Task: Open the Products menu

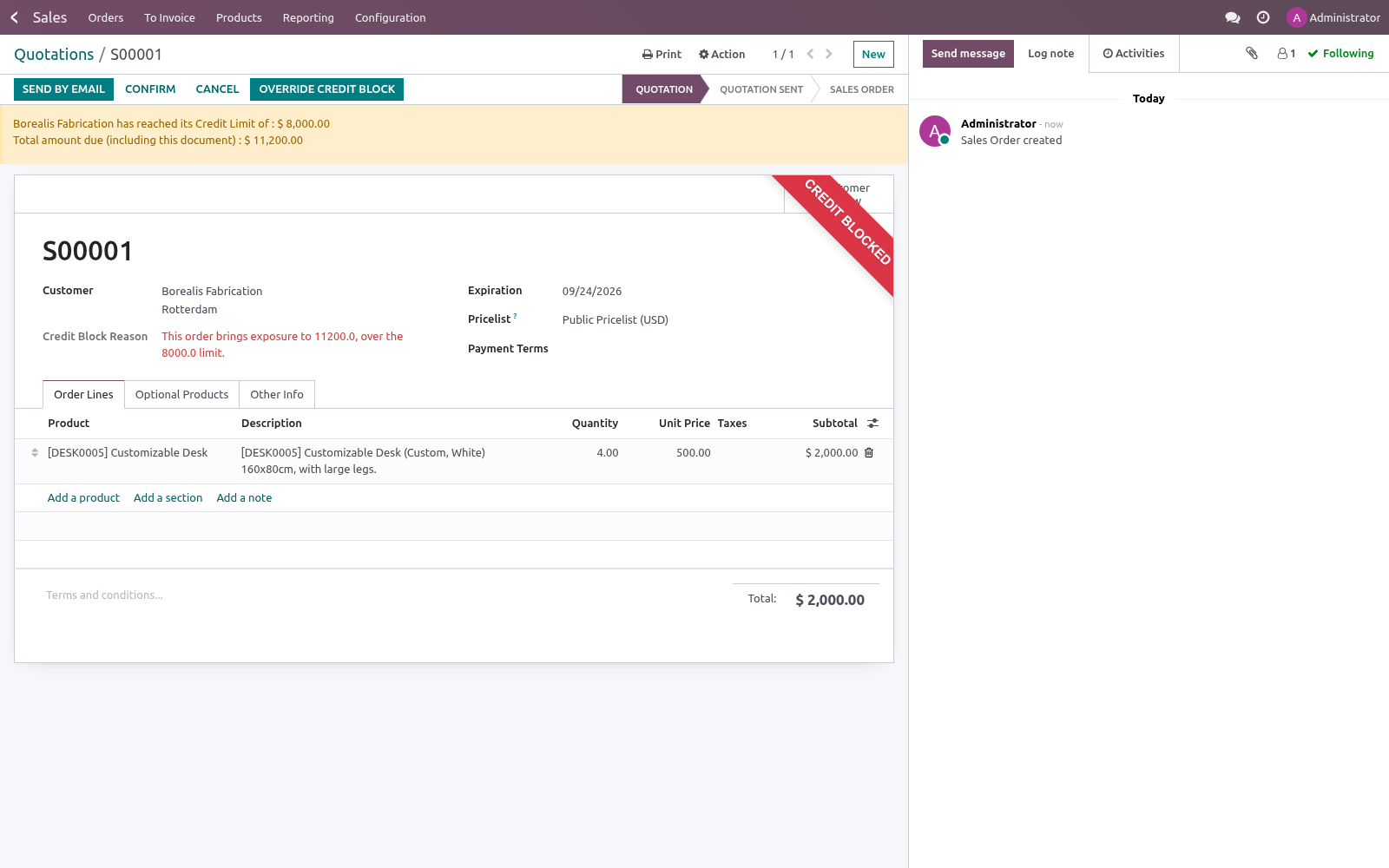Action: 239,17
